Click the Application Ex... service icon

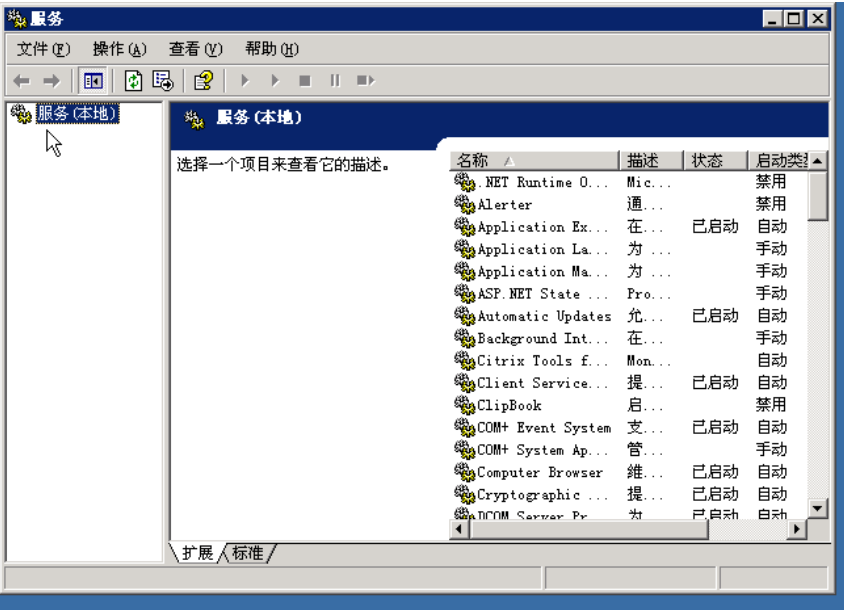tap(465, 227)
